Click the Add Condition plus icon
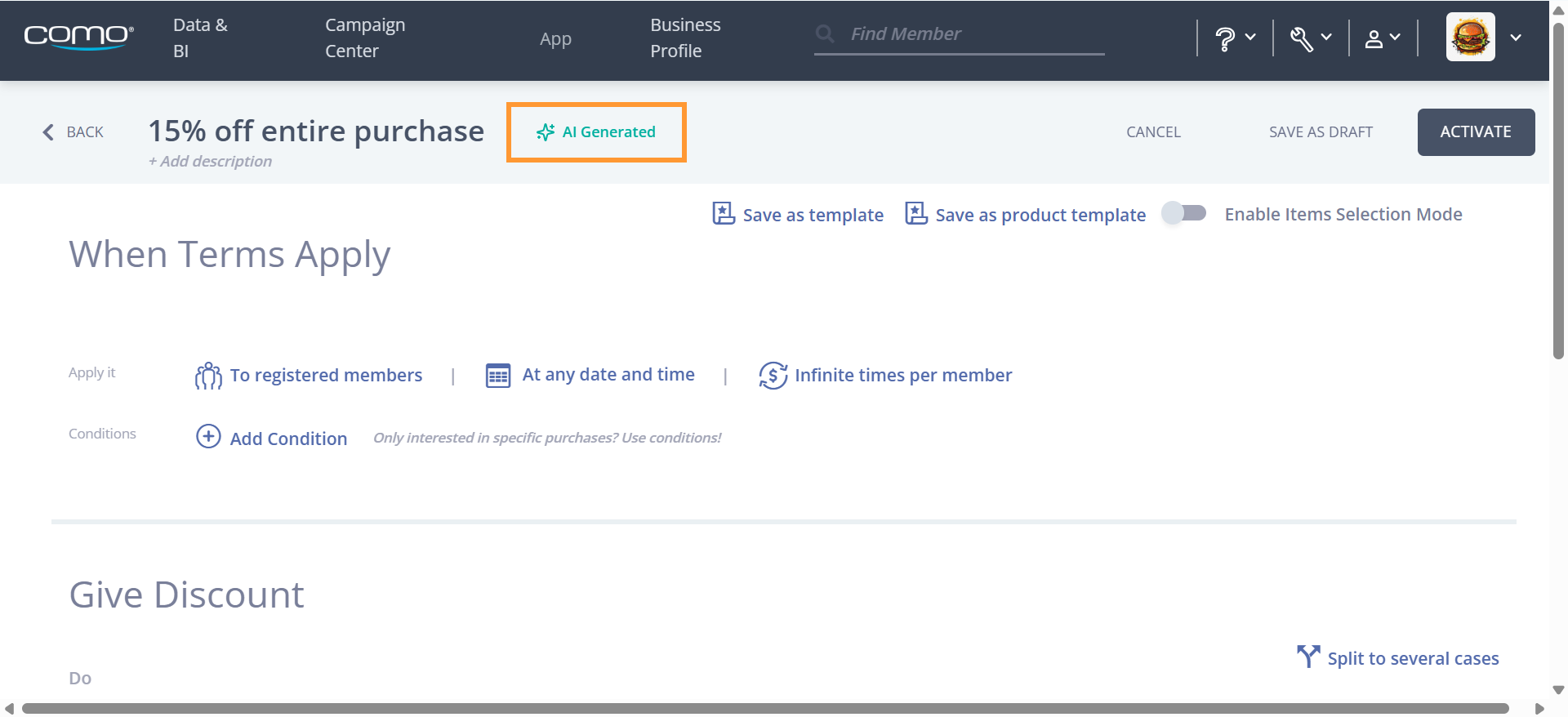1568x717 pixels. [208, 437]
